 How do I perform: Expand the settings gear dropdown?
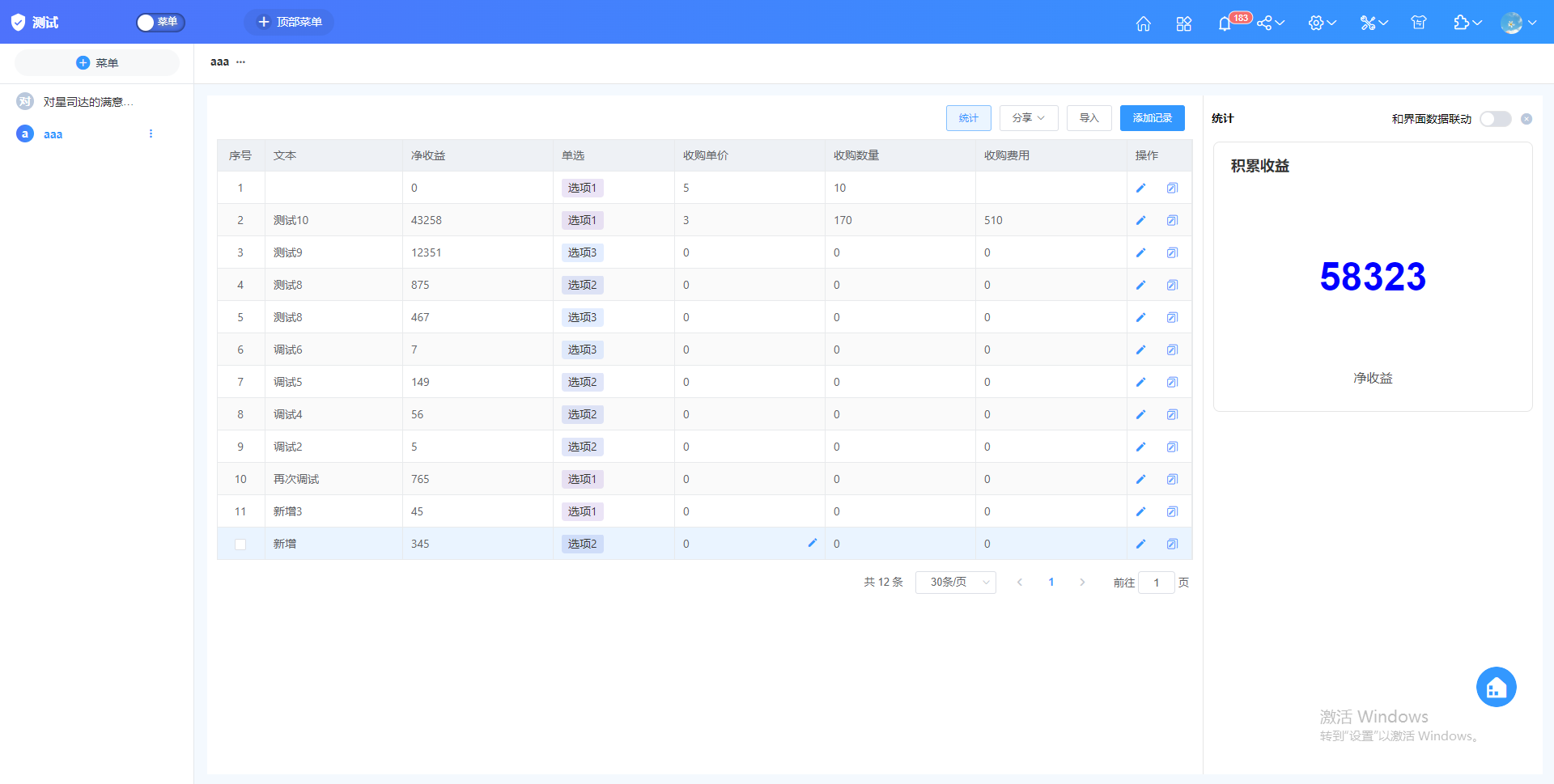point(1322,23)
